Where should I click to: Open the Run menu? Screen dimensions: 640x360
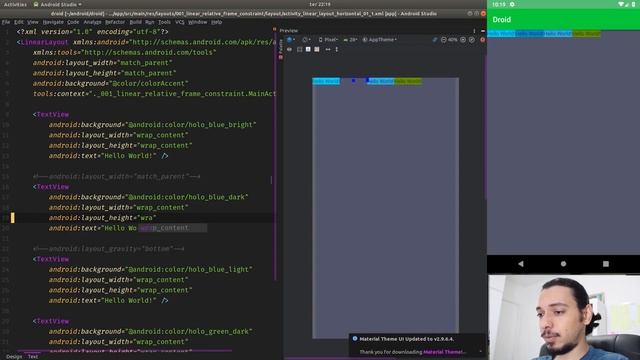click(x=150, y=22)
